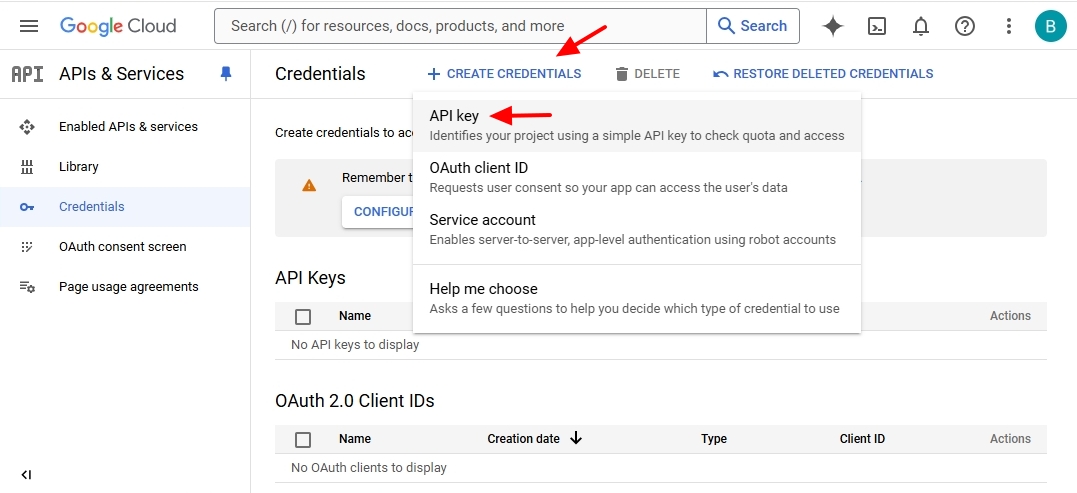Activate Cloud Shell terminal icon
Viewport: 1077px width, 493px height.
pos(876,26)
